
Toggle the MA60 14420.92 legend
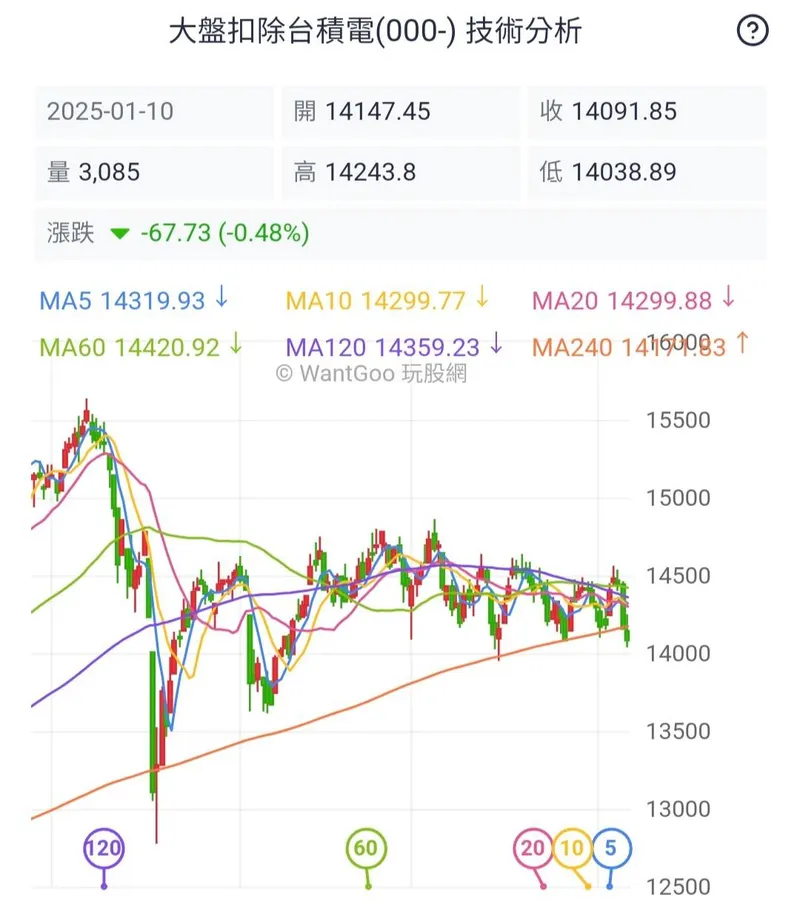[141, 347]
